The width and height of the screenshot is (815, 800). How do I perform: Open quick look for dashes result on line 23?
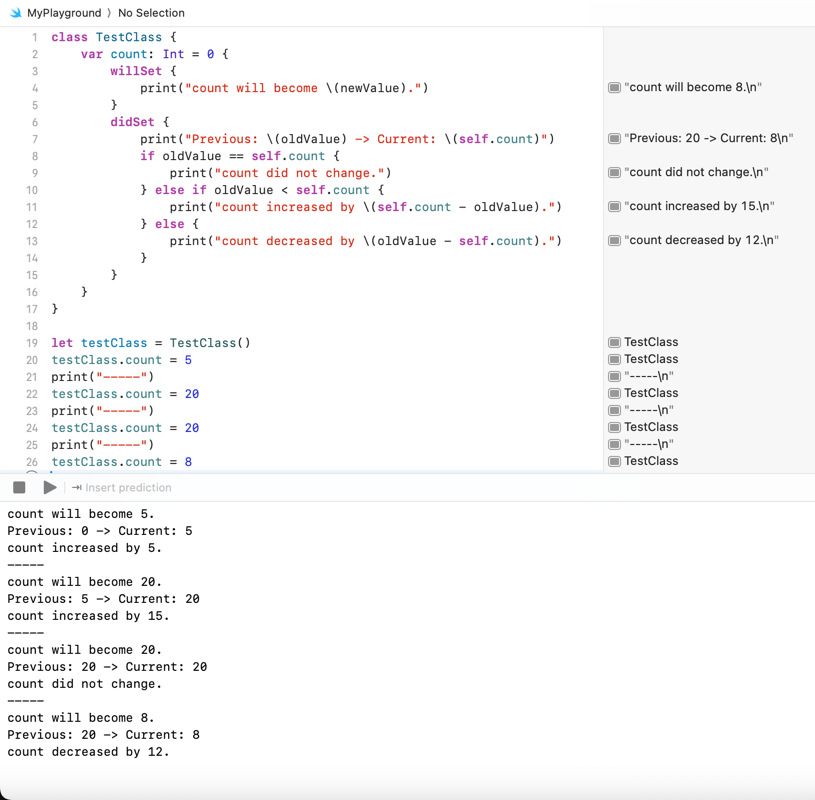pos(614,410)
